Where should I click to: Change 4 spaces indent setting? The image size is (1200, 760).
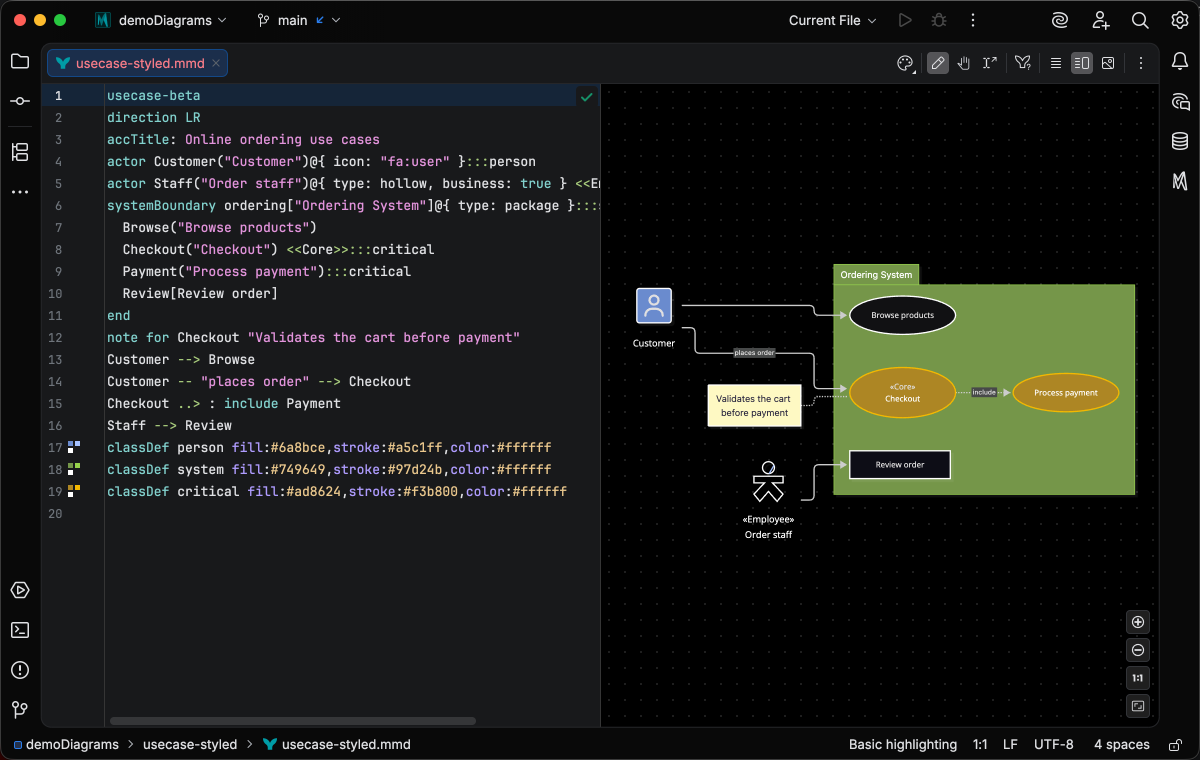click(x=1122, y=744)
